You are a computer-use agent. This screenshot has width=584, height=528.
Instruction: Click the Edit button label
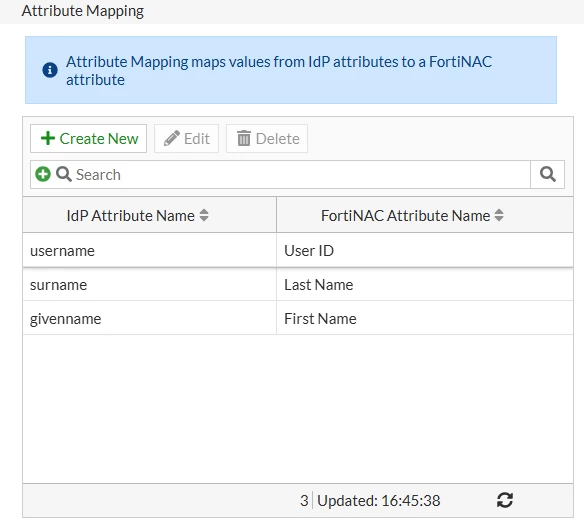click(197, 139)
